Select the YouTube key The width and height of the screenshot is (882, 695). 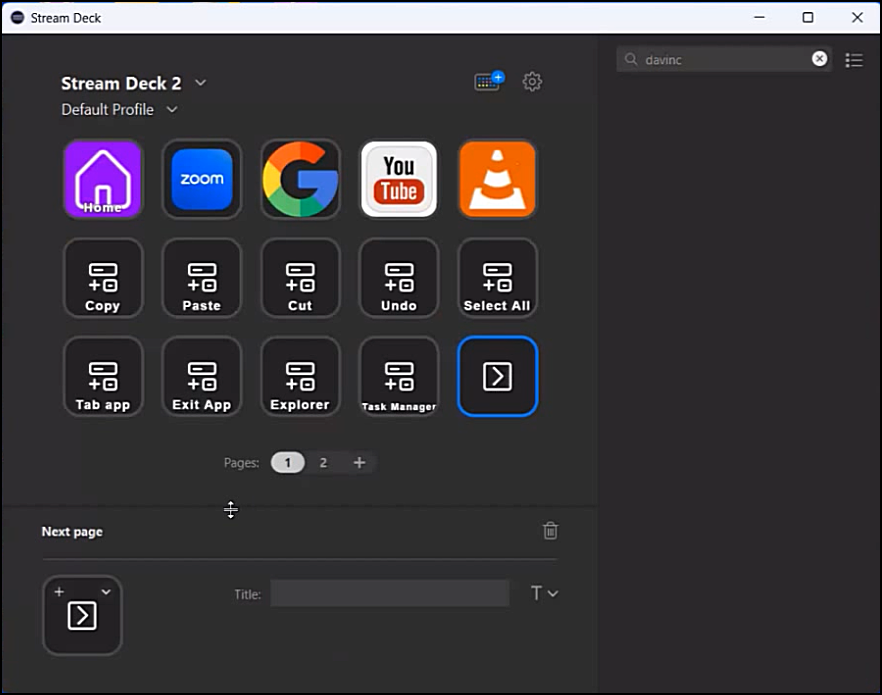(x=399, y=179)
